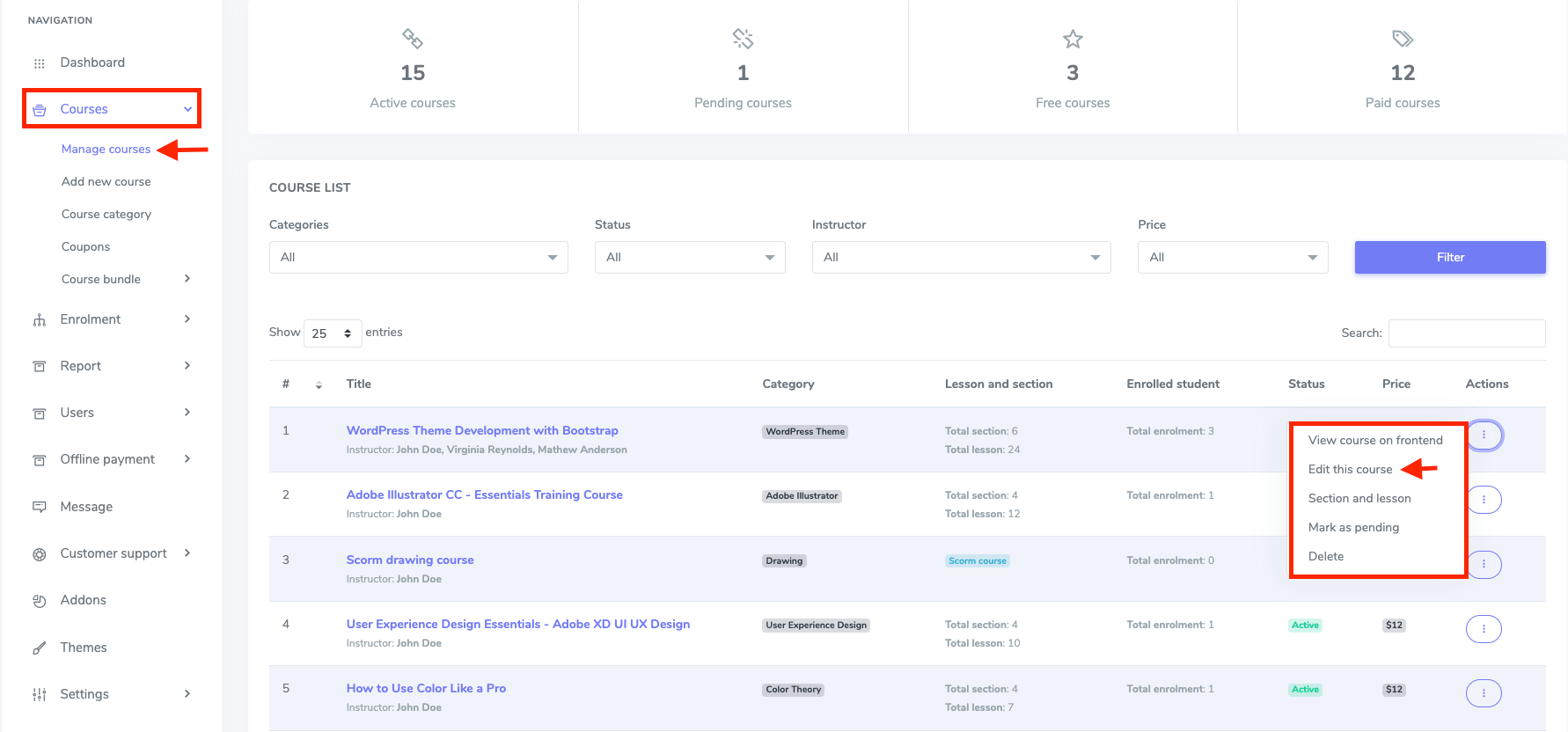This screenshot has width=1568, height=732.
Task: Open actions menu for How to Use Color course
Action: click(x=1484, y=693)
